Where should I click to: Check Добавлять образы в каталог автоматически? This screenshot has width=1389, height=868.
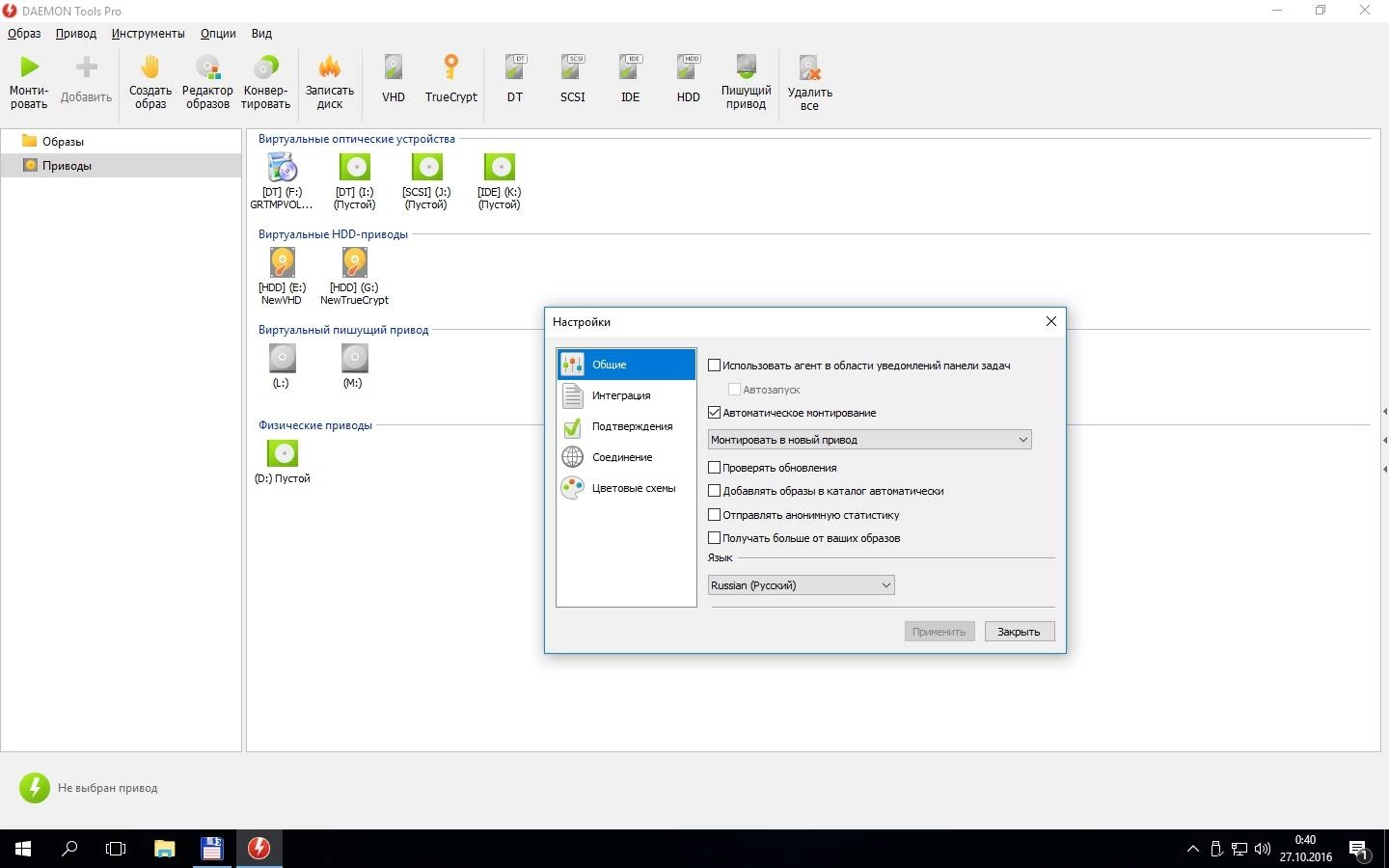(715, 491)
